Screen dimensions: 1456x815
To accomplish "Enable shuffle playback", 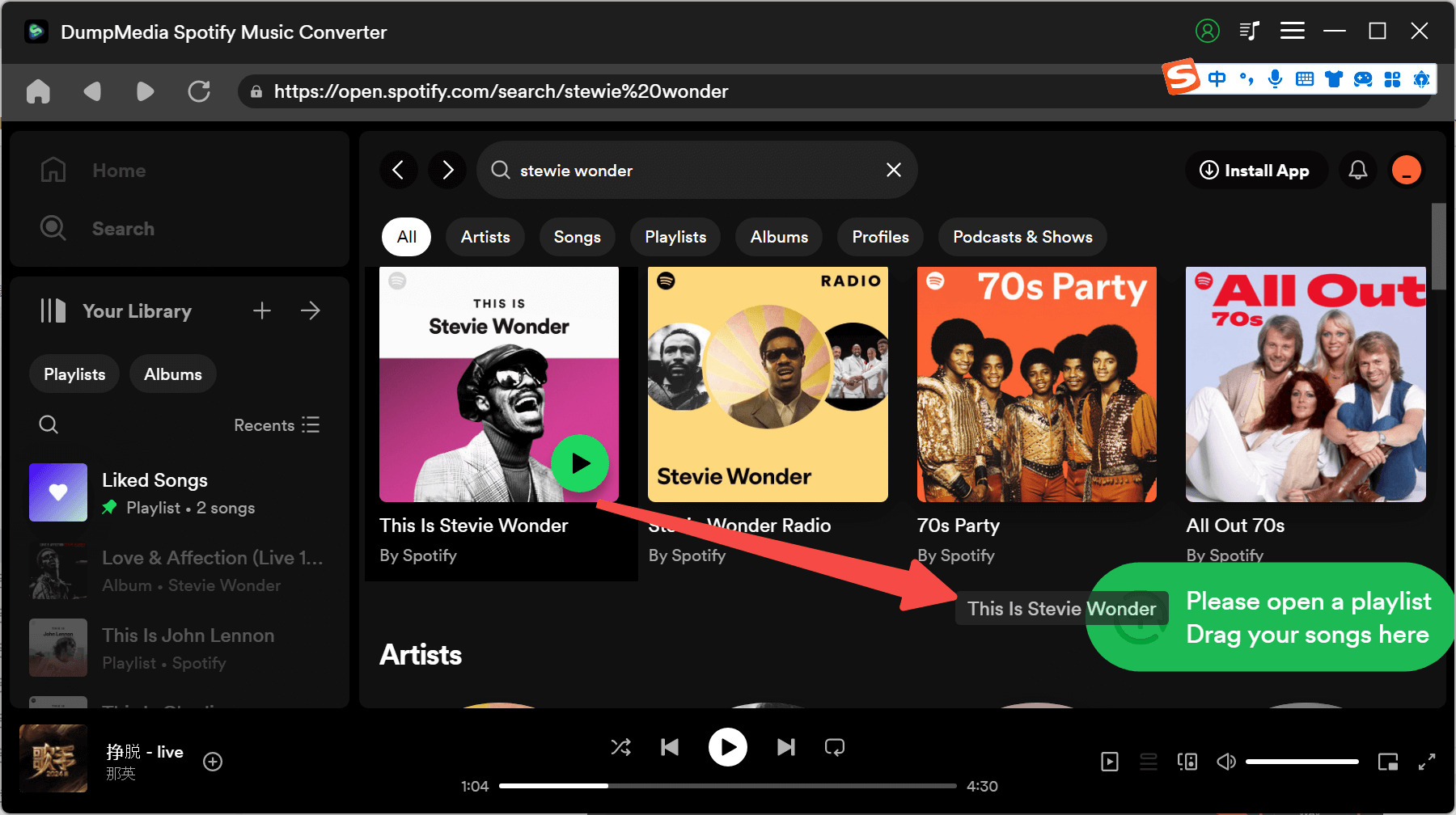I will click(621, 747).
